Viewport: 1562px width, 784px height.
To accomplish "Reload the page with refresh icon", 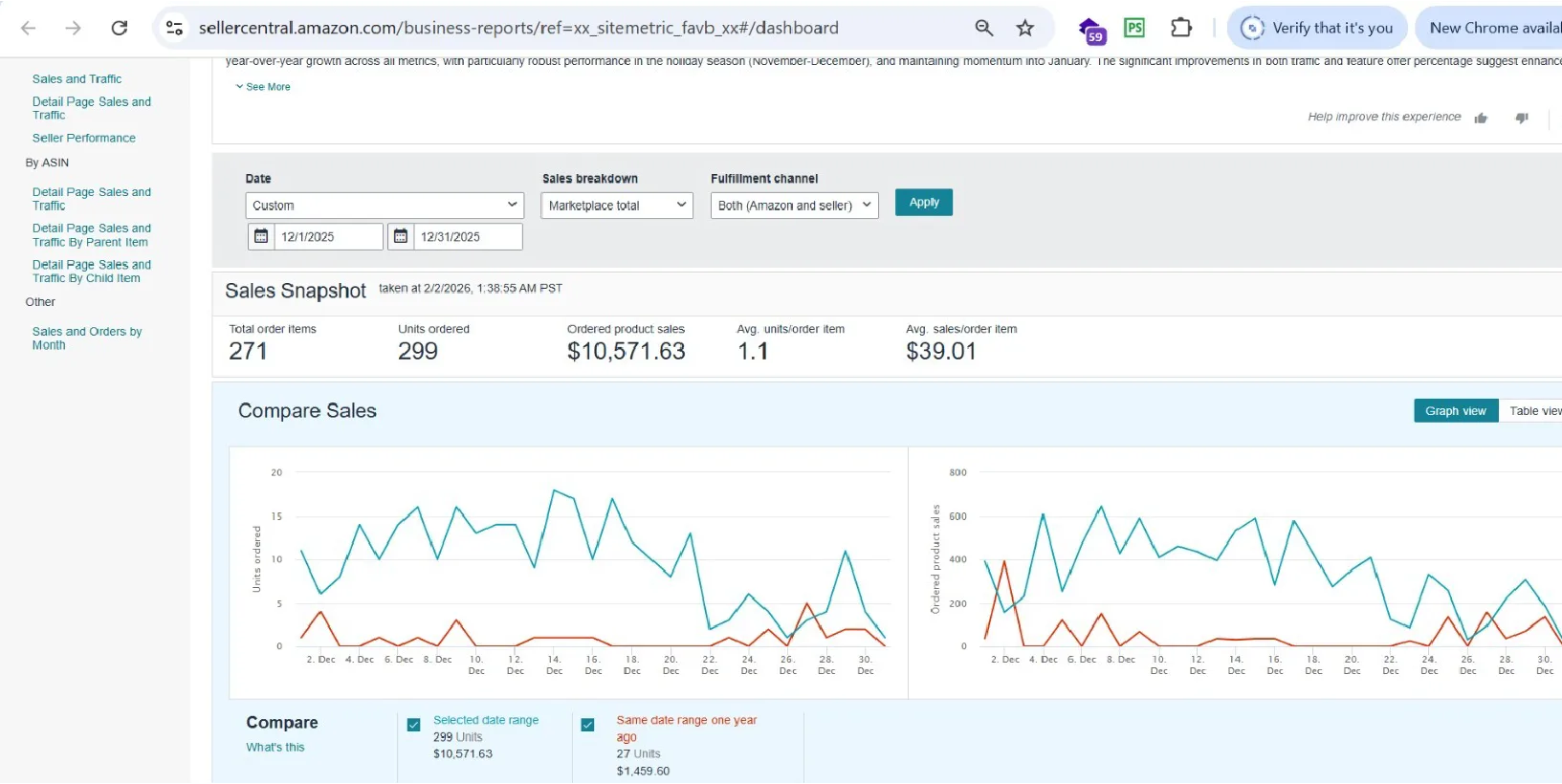I will click(120, 28).
